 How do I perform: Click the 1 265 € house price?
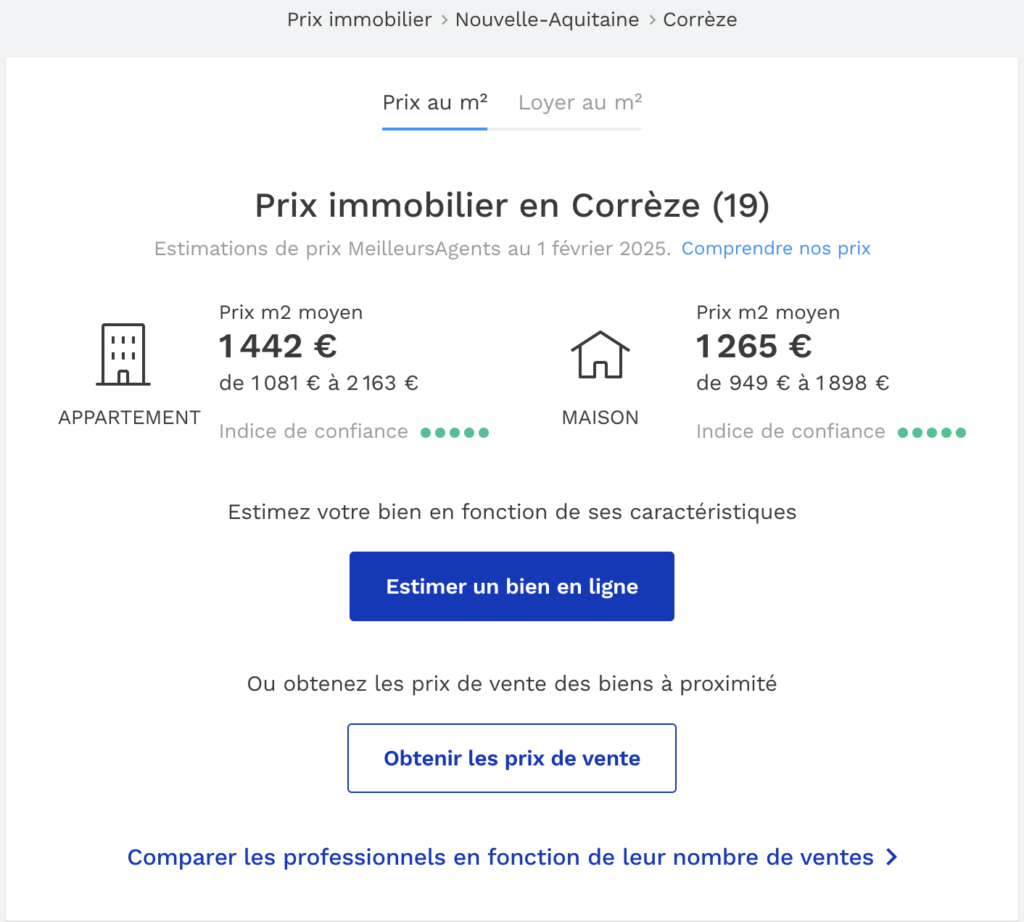[x=754, y=346]
